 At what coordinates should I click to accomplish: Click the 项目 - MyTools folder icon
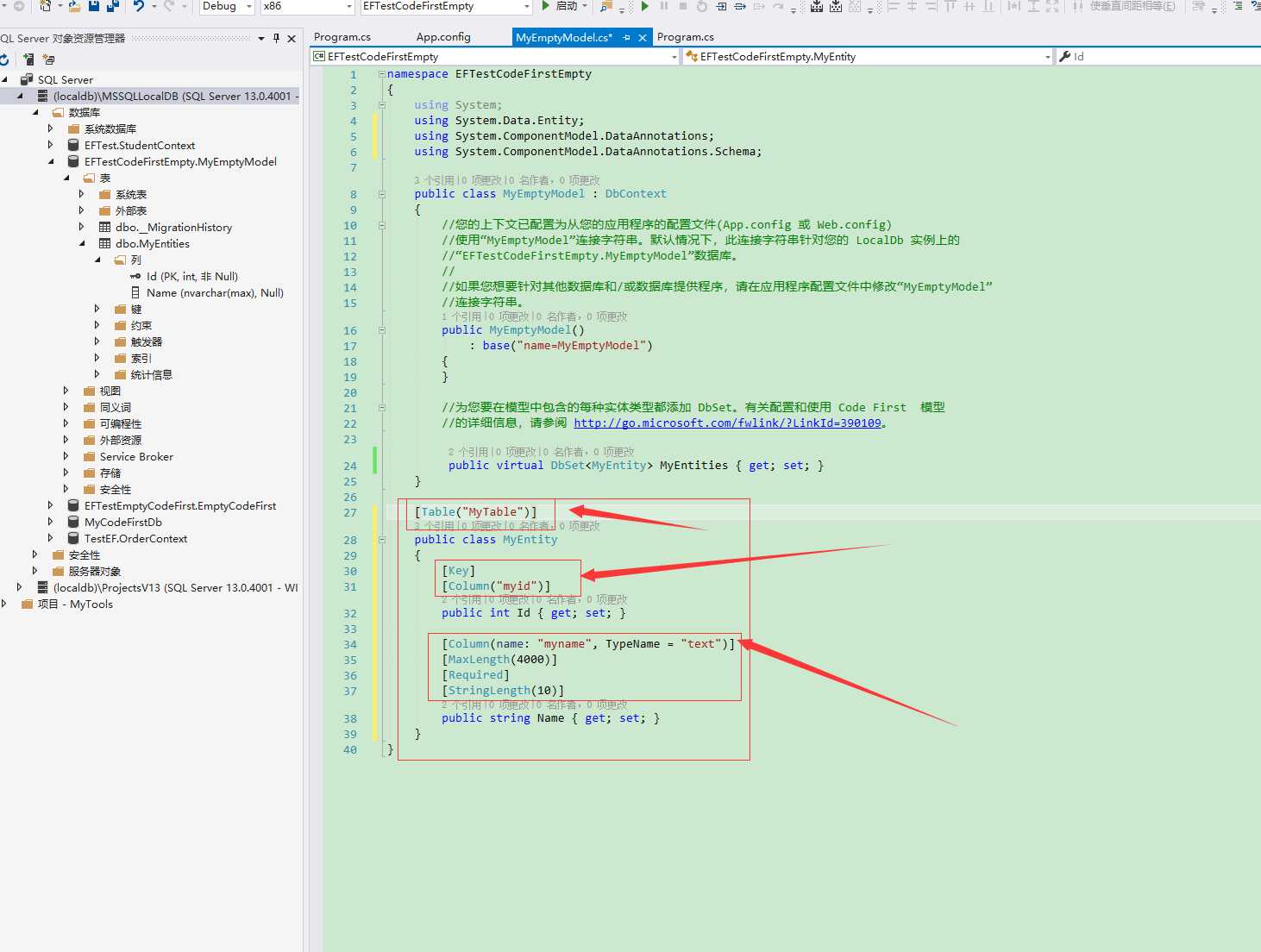[x=27, y=604]
